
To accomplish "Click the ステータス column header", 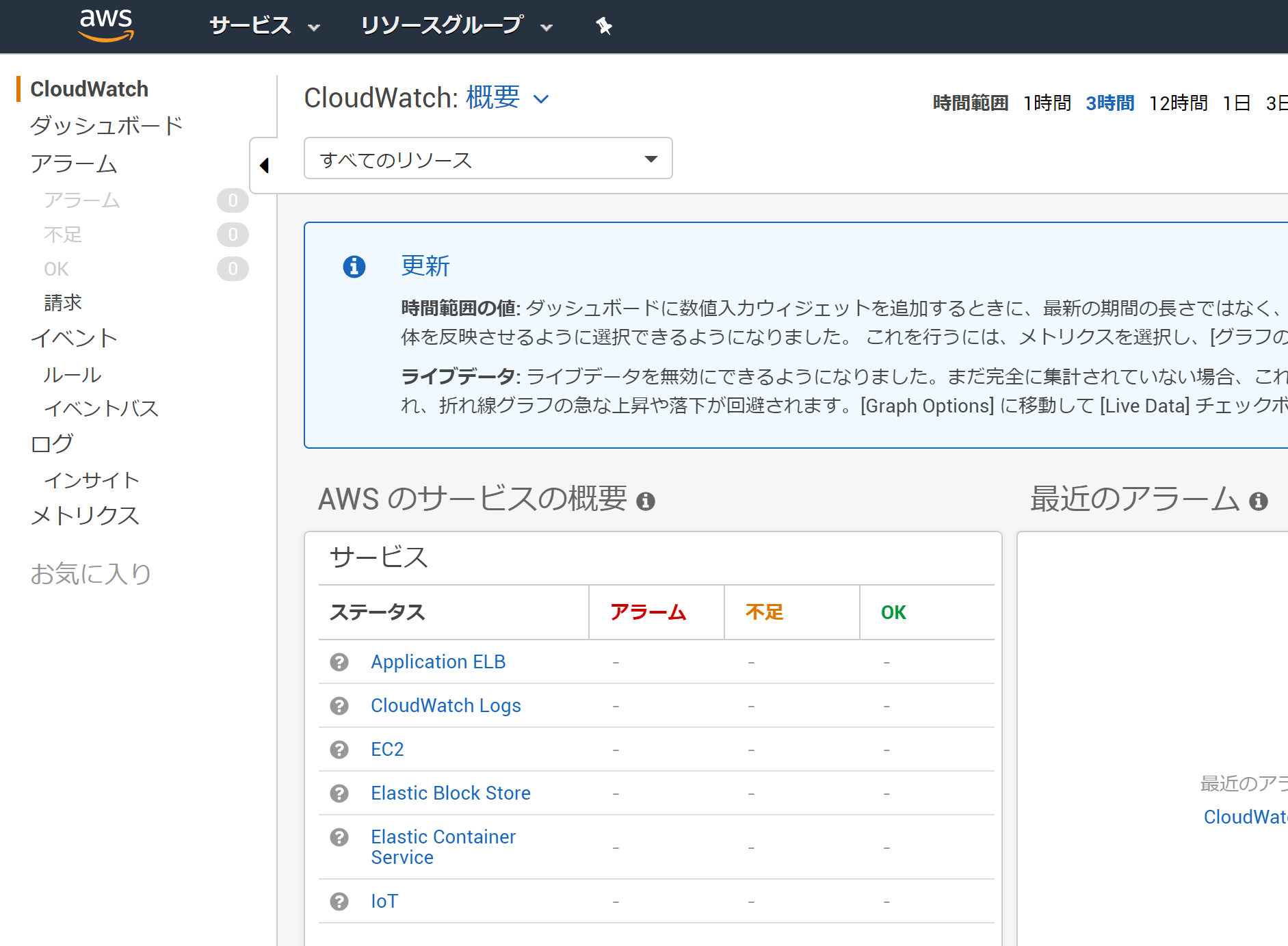I will [x=378, y=612].
